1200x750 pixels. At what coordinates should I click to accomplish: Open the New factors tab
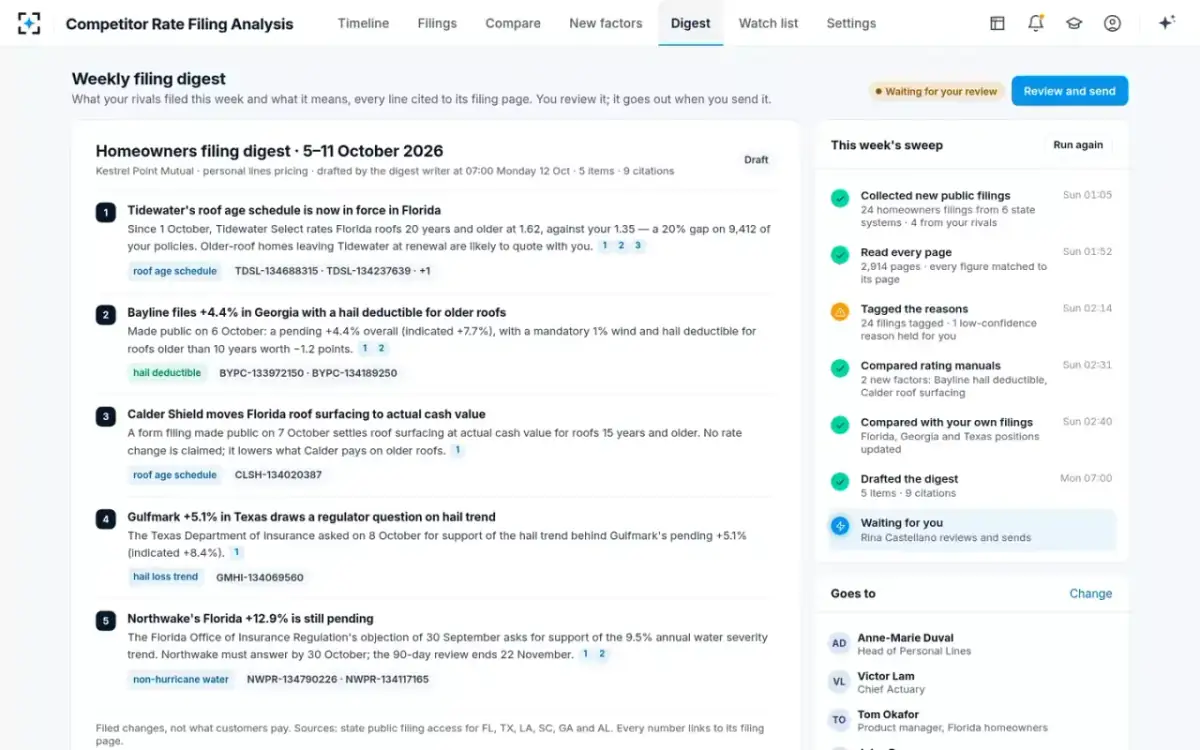tap(606, 23)
